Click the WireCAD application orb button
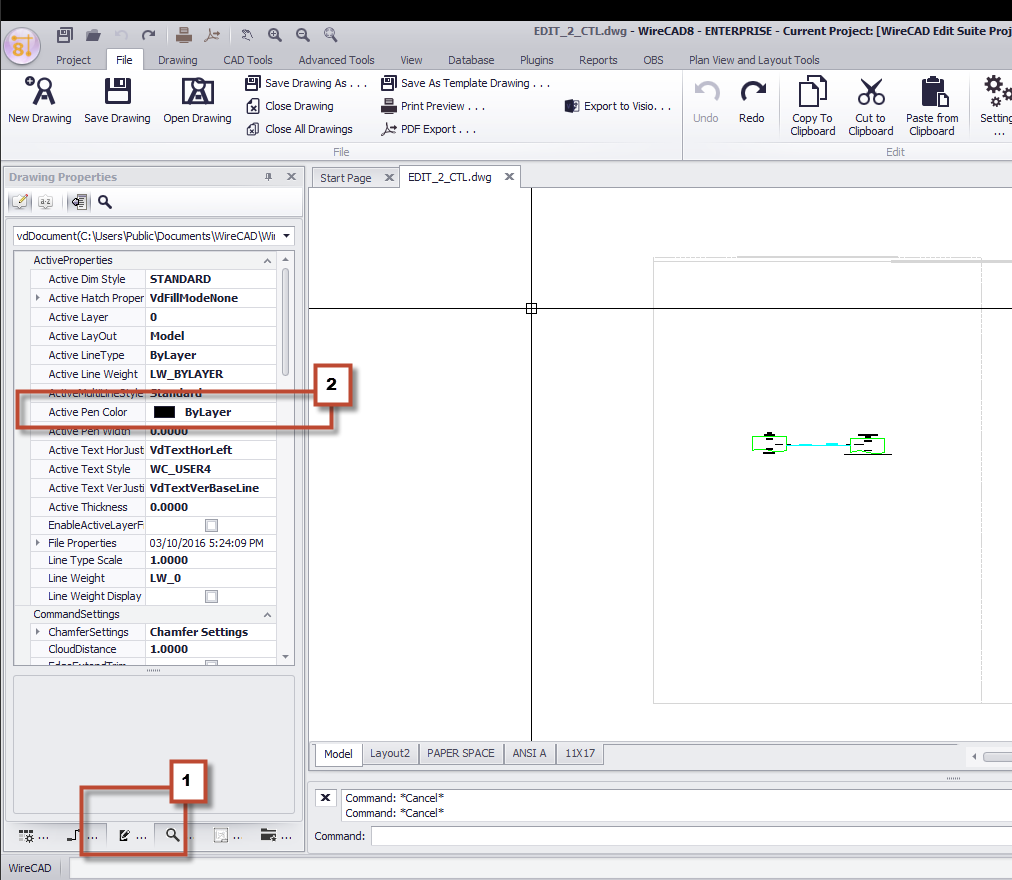Viewport: 1012px width, 880px height. click(x=22, y=46)
